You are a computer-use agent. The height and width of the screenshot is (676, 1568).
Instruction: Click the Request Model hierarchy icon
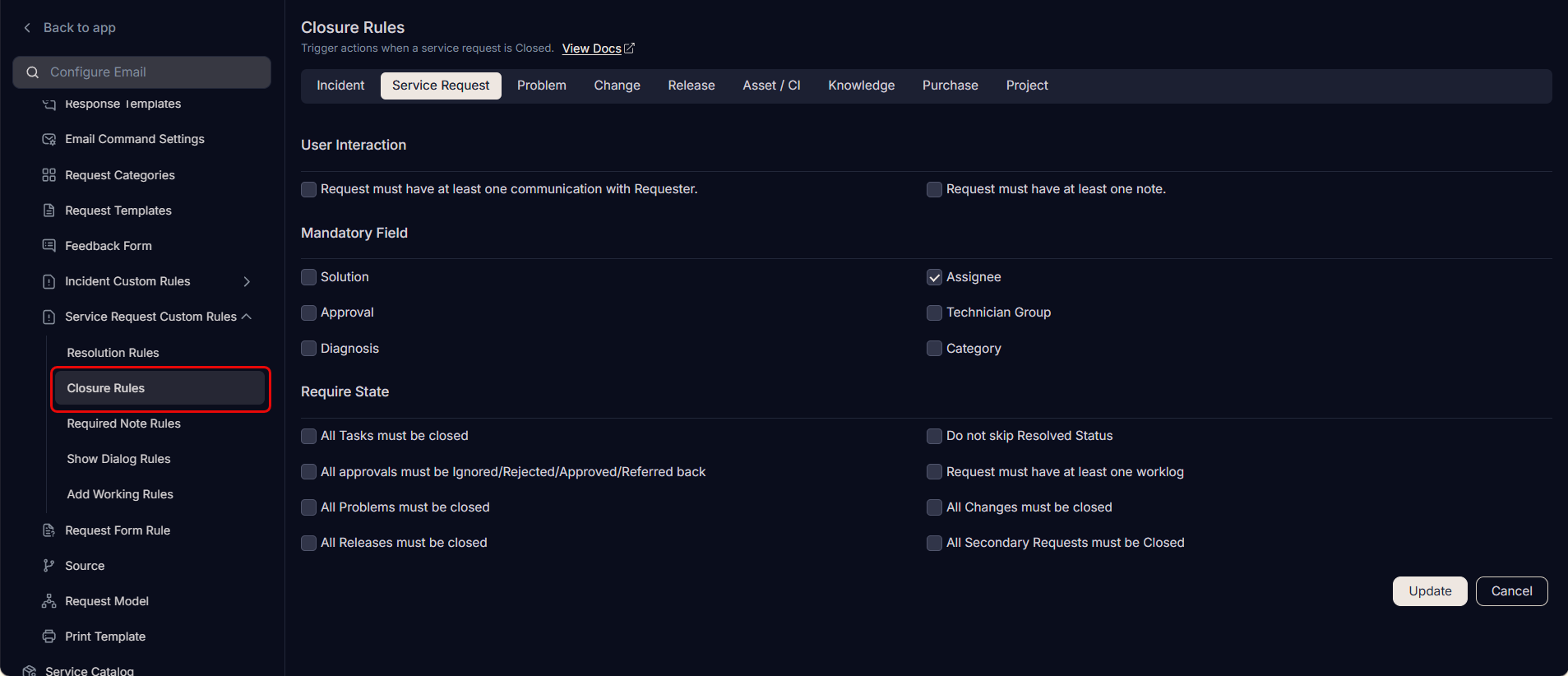(49, 601)
